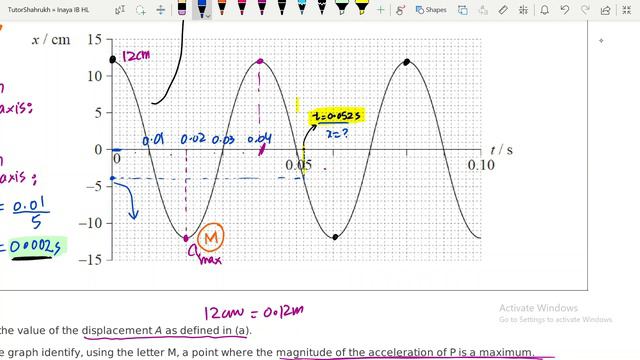Undo the last ink stroke
This screenshot has height=360, width=640.
(565, 10)
